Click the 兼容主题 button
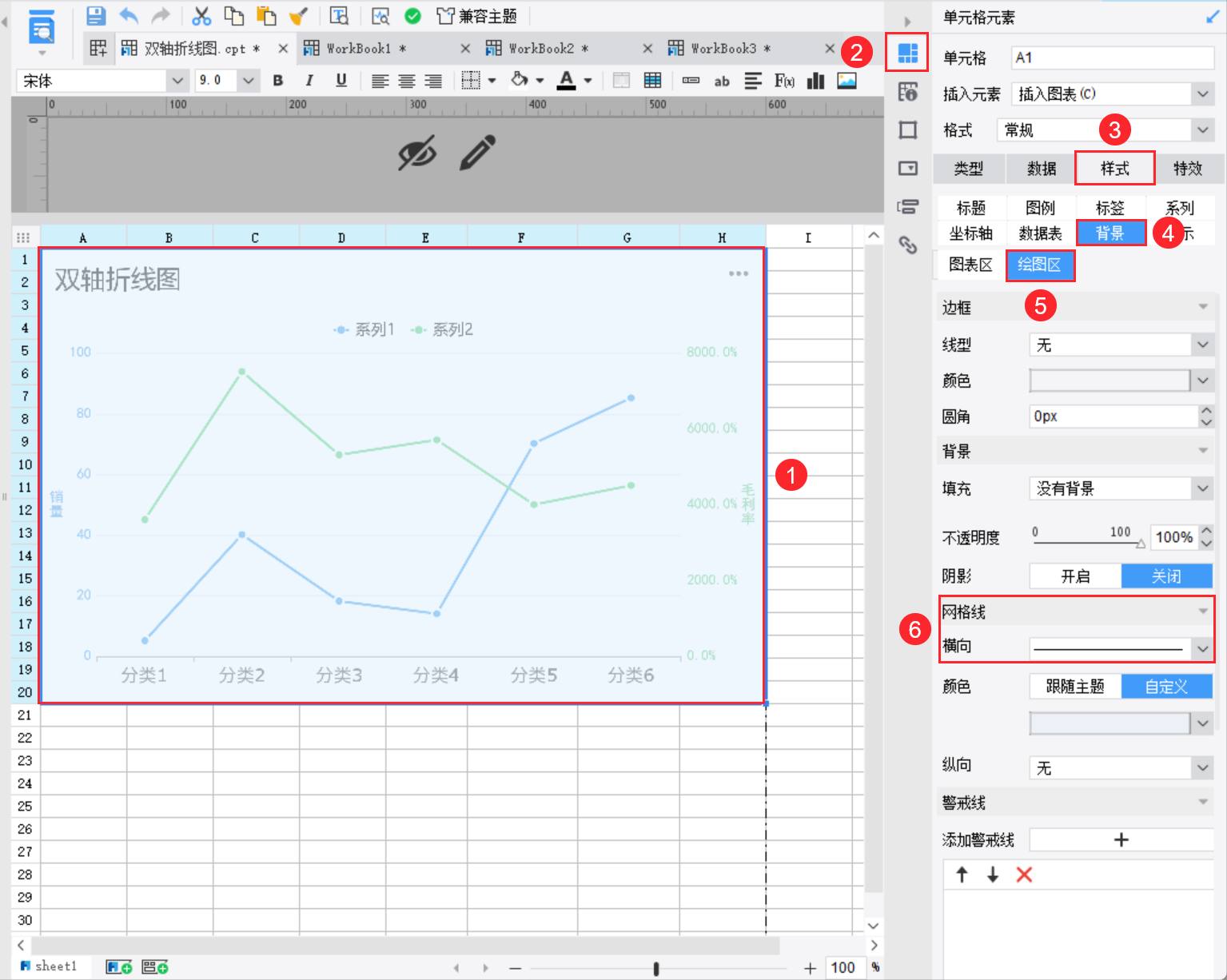 pos(477,16)
